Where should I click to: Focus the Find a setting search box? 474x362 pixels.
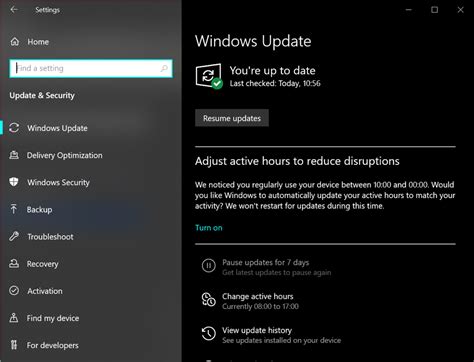pyautogui.click(x=91, y=68)
